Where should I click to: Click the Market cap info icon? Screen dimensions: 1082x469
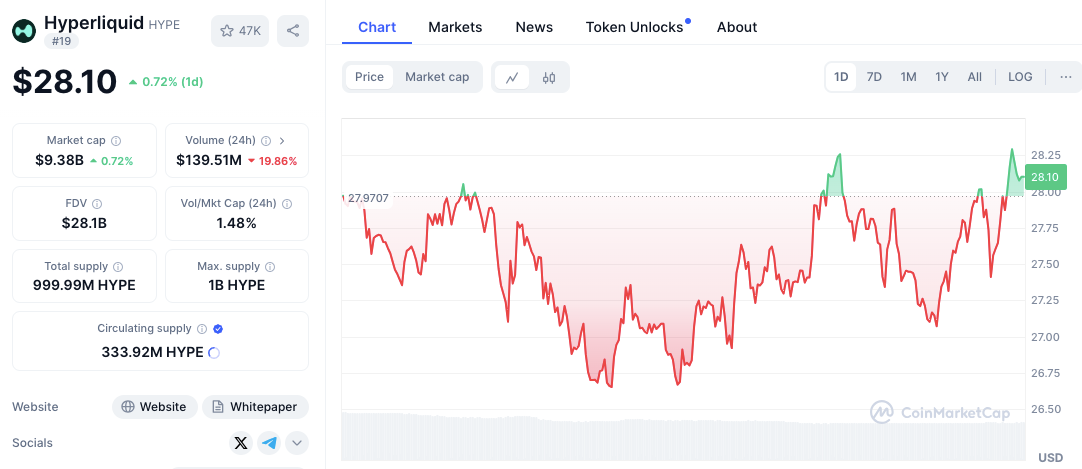click(x=116, y=141)
